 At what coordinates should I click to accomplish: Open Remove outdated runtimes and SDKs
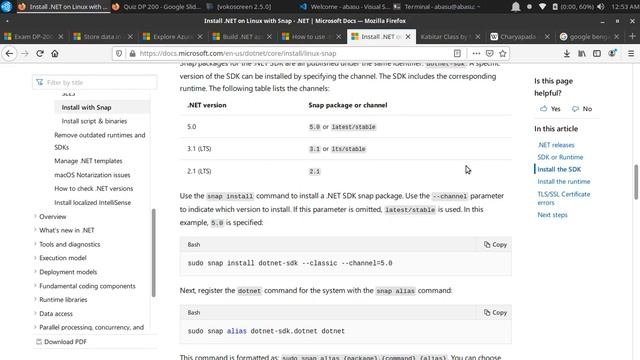(100, 141)
